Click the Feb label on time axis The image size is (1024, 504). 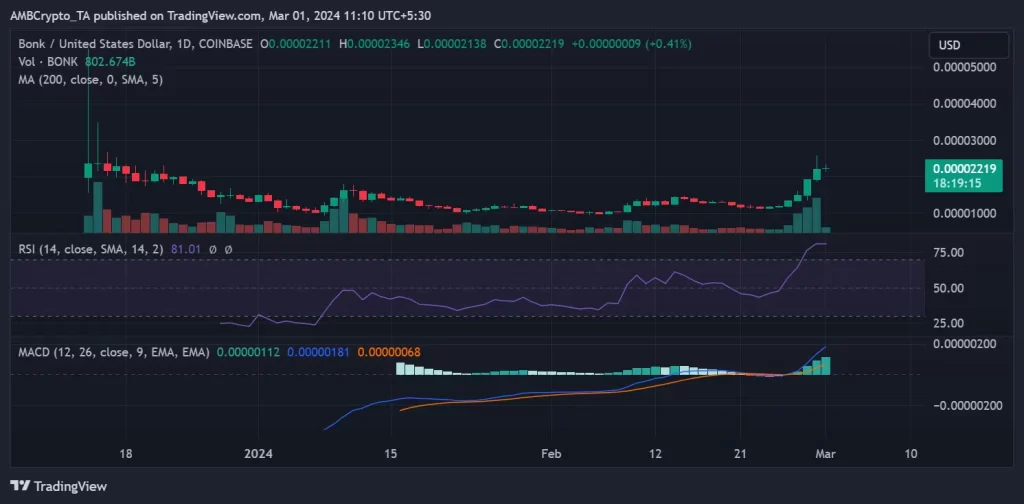point(551,453)
